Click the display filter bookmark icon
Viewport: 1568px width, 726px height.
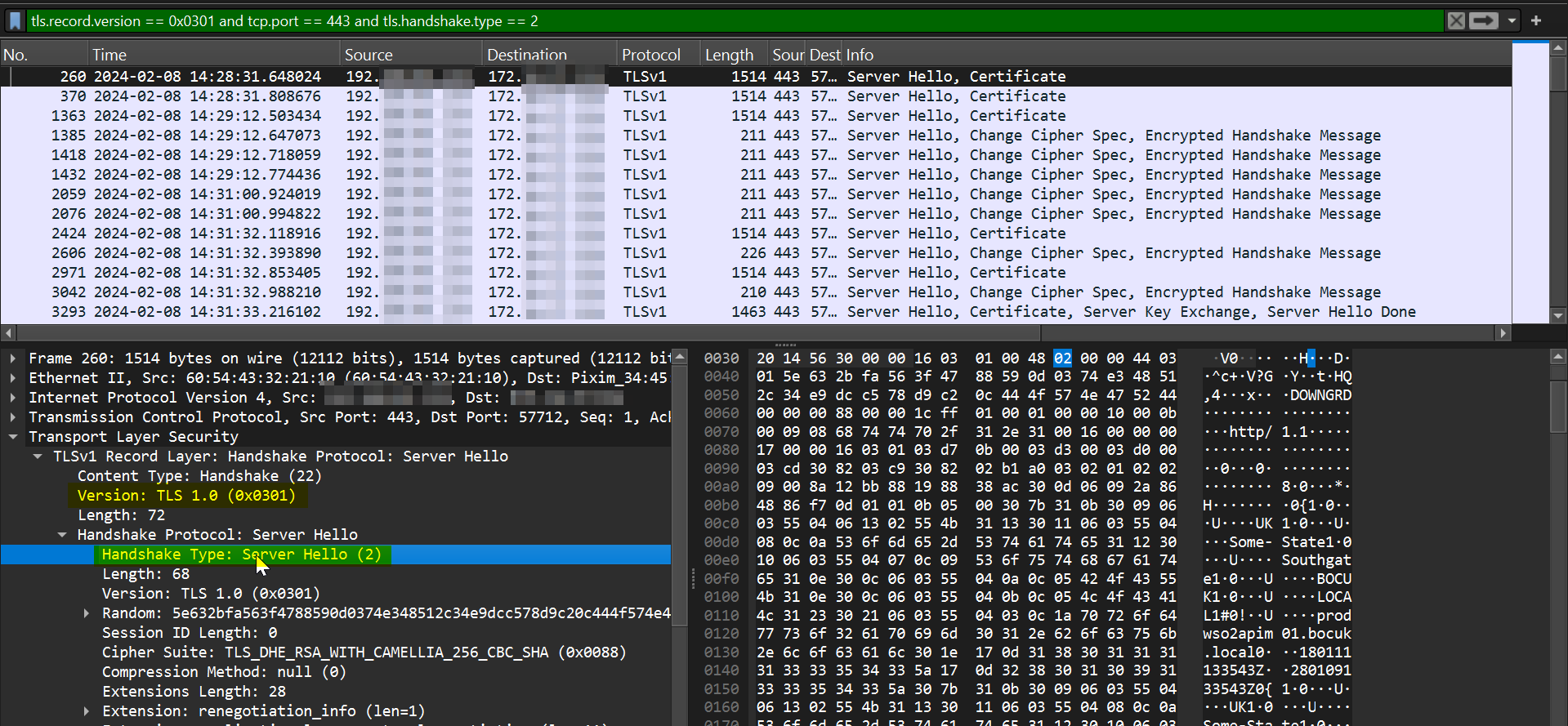(x=15, y=20)
